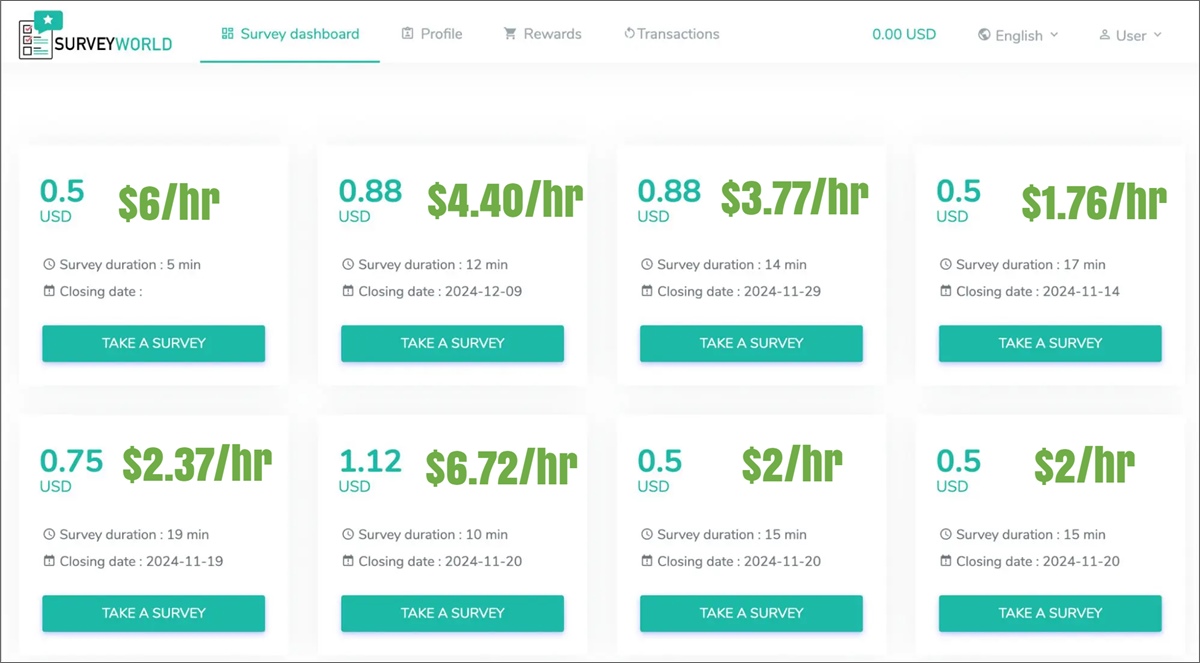This screenshot has width=1200, height=663.
Task: Take the 14 min survey
Action: coord(751,343)
